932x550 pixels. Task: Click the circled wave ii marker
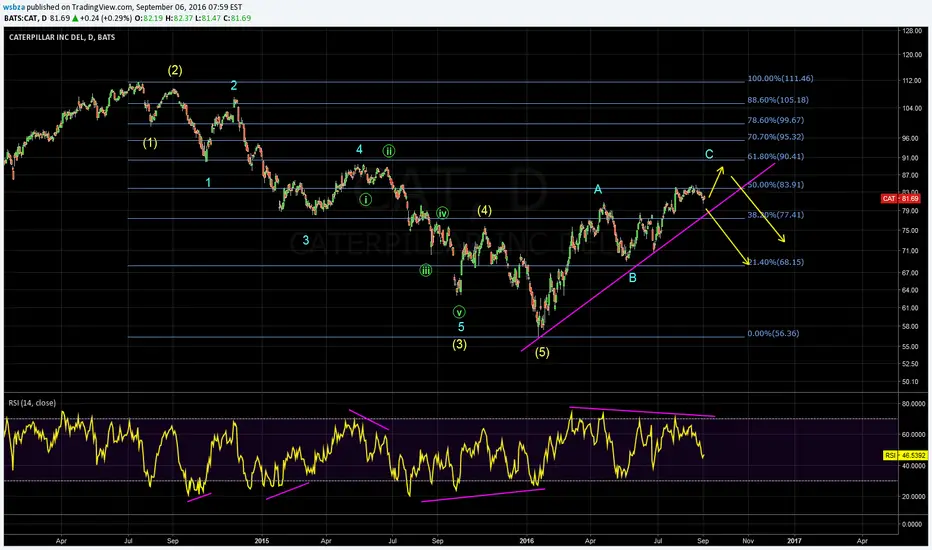coord(389,151)
